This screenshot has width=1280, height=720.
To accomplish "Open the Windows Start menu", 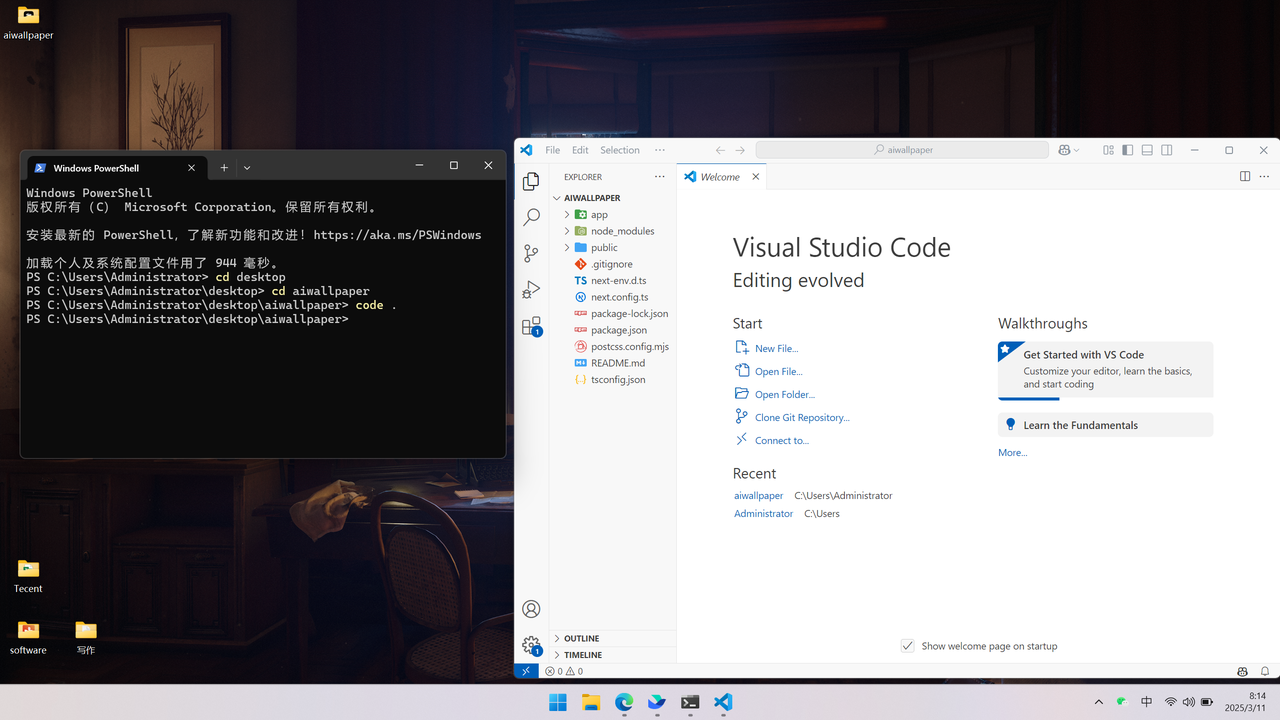I will [557, 702].
